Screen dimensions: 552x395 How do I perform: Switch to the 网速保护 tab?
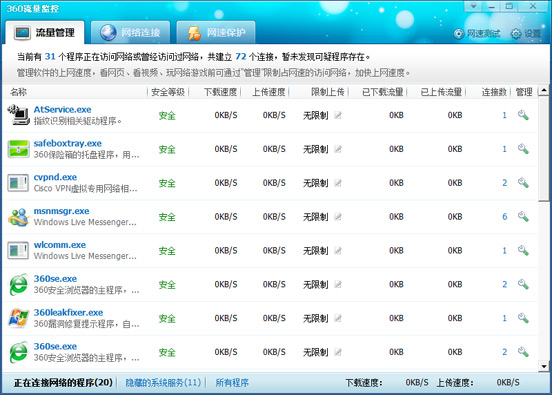tap(216, 32)
